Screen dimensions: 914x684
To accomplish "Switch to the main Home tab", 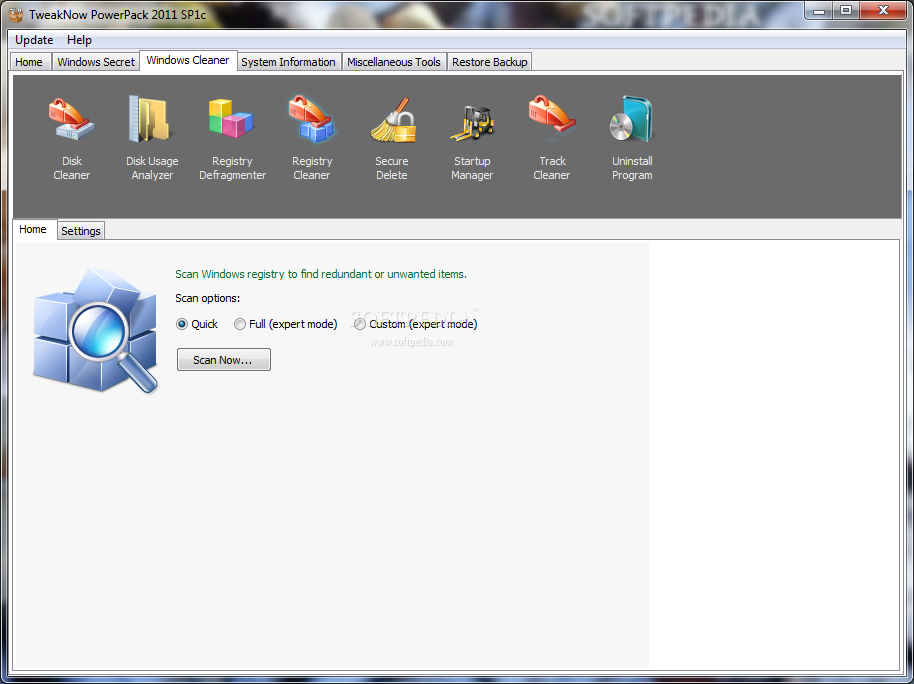I will coord(29,62).
